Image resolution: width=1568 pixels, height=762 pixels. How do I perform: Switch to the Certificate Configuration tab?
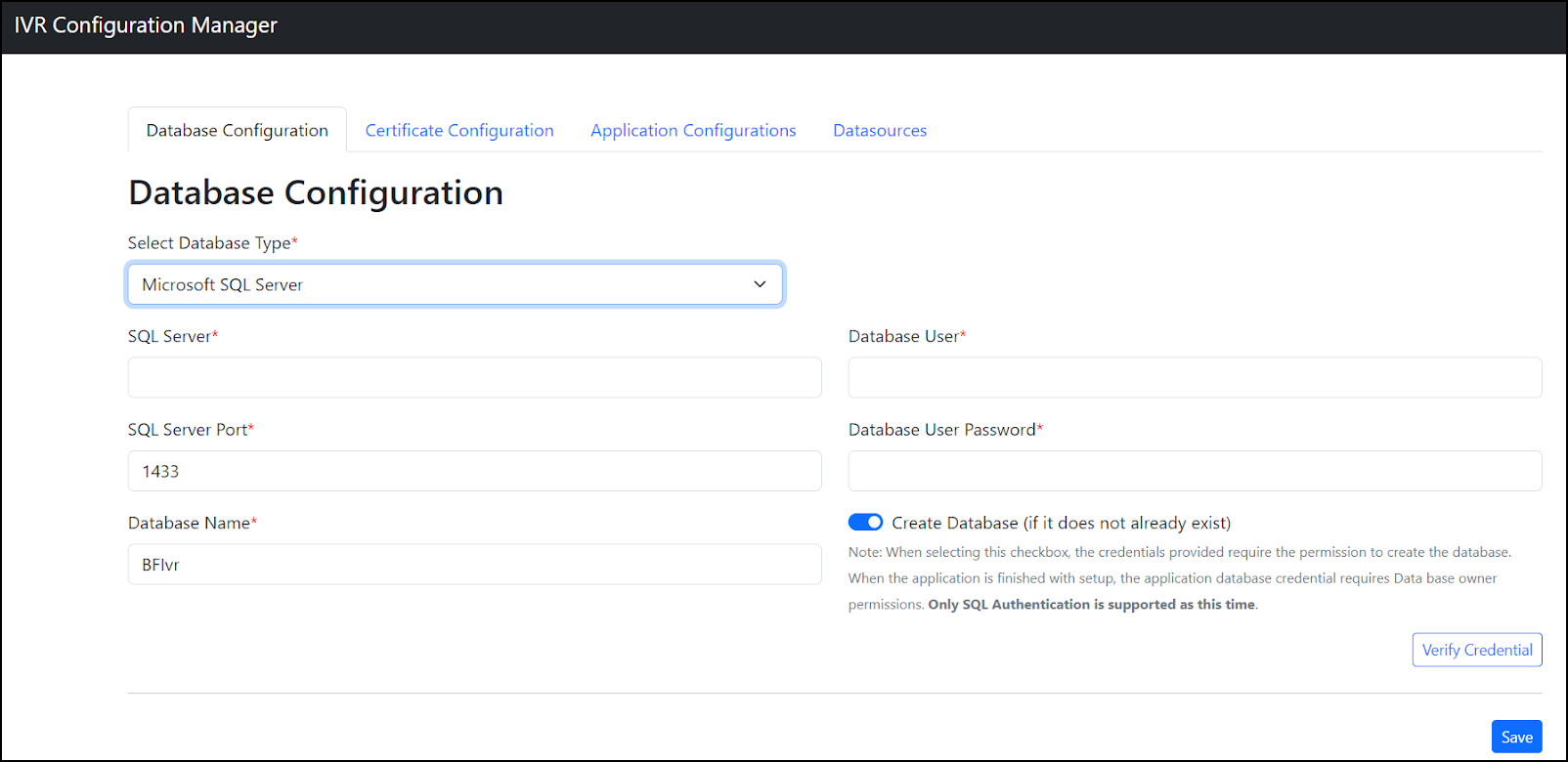pos(459,131)
